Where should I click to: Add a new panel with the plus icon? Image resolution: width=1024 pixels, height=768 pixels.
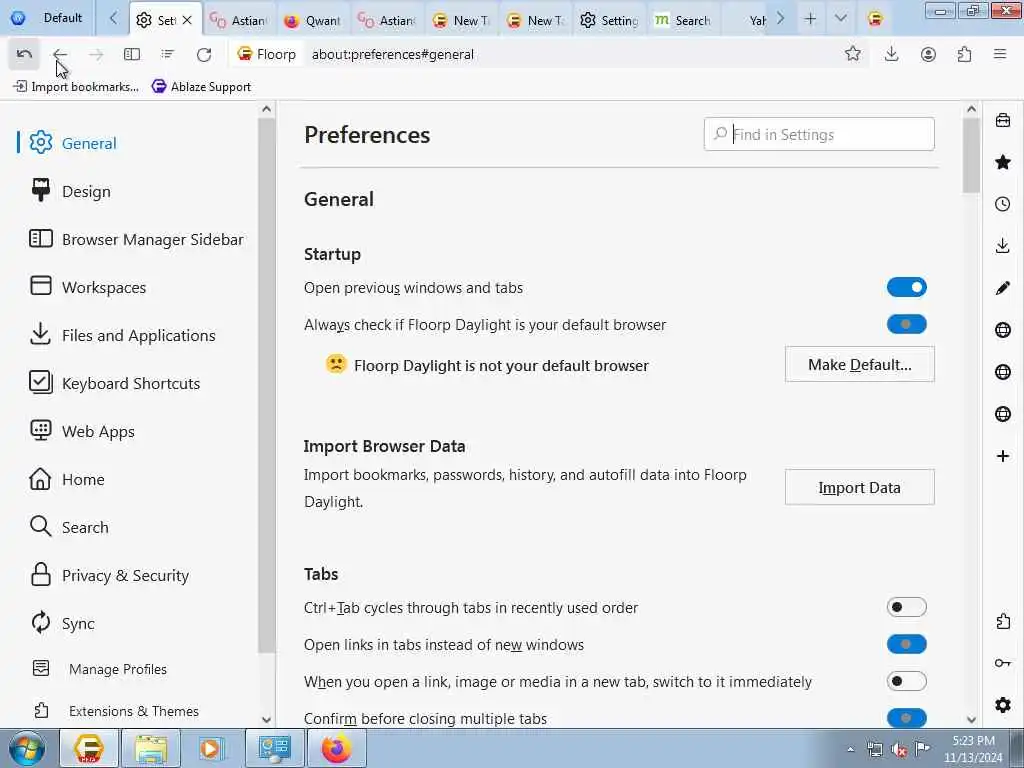(1003, 456)
